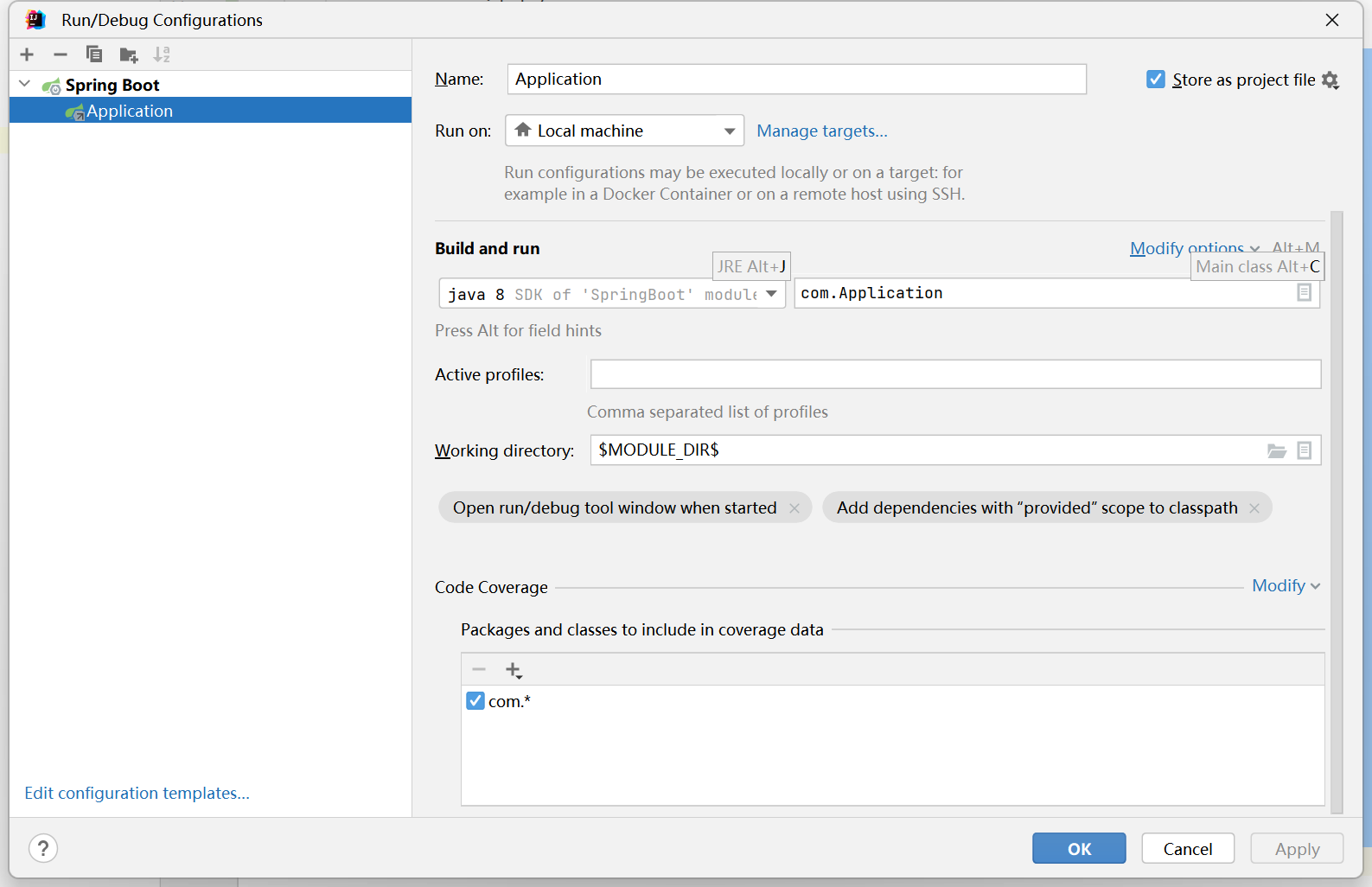Image resolution: width=1372 pixels, height=887 pixels.
Task: Click 'Packages and classes to include' label
Action: [641, 629]
